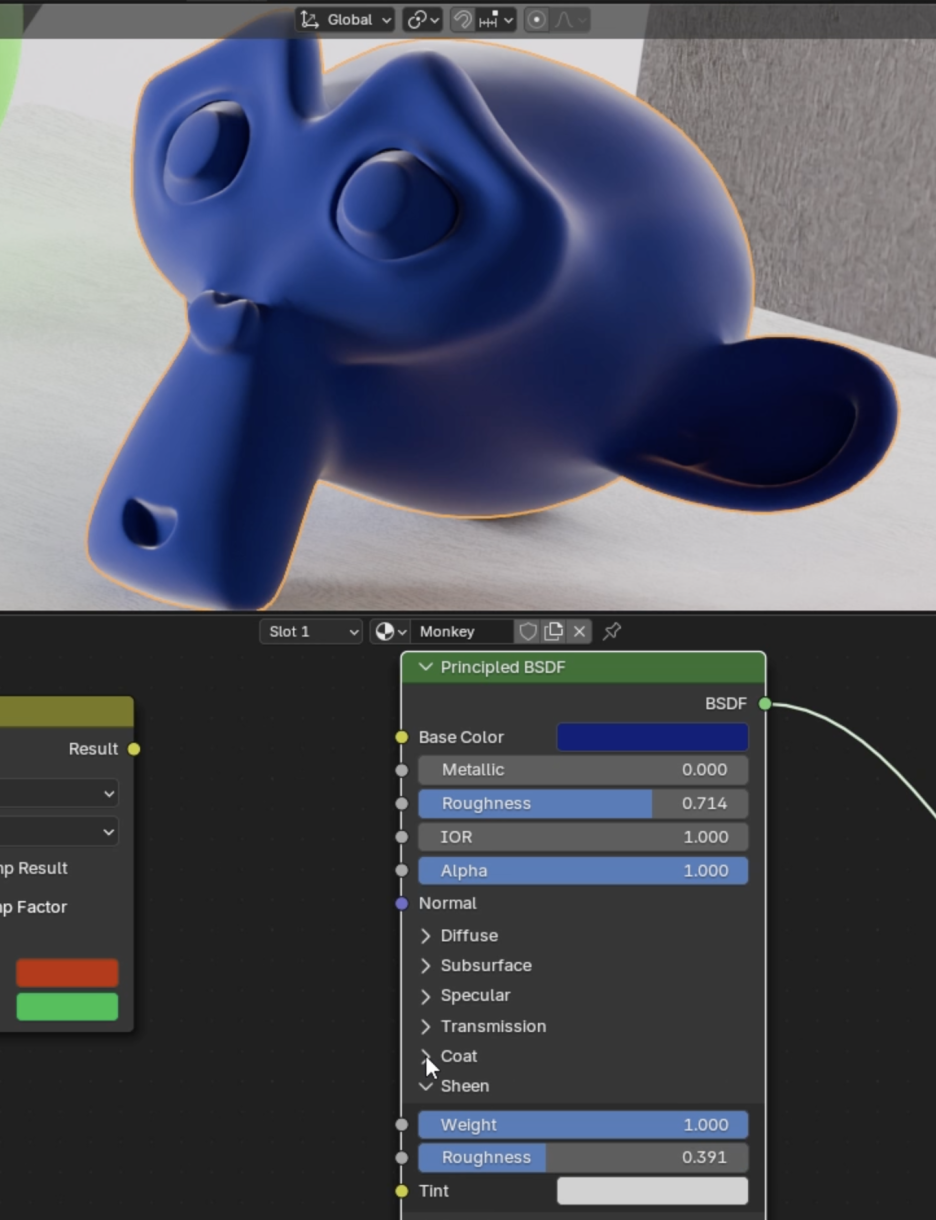Expand the Transmission panel
936x1220 pixels.
click(426, 1027)
